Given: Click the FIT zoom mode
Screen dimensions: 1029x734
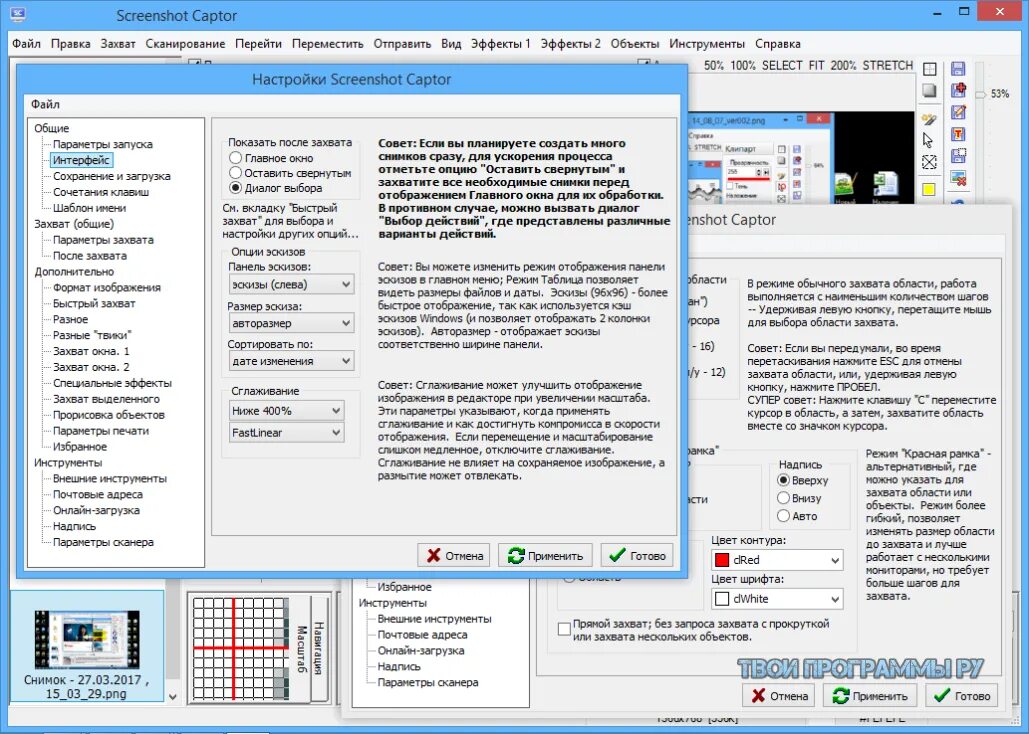Looking at the screenshot, I should point(816,66).
